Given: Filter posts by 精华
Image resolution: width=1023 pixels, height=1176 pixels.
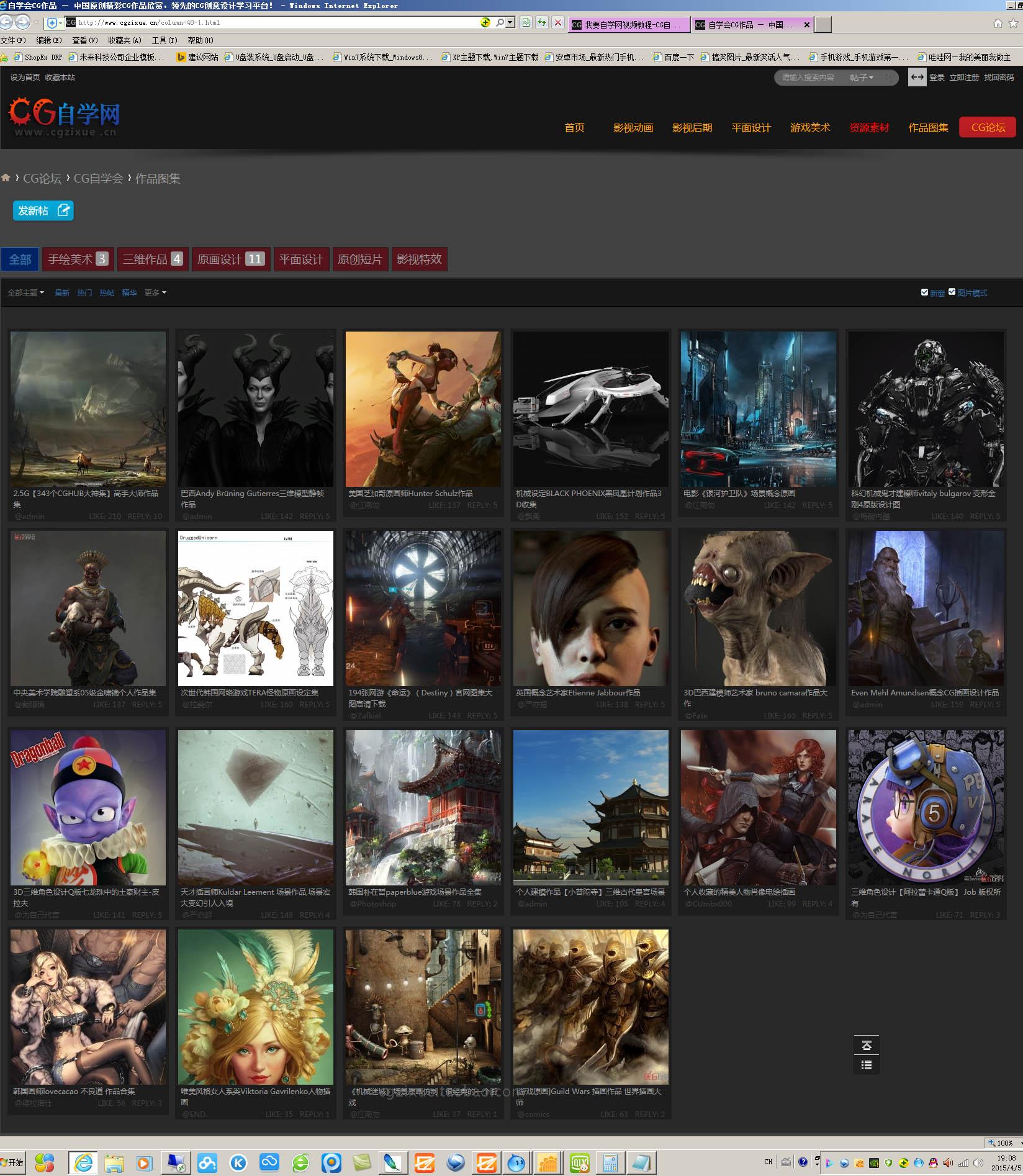Looking at the screenshot, I should [x=129, y=292].
